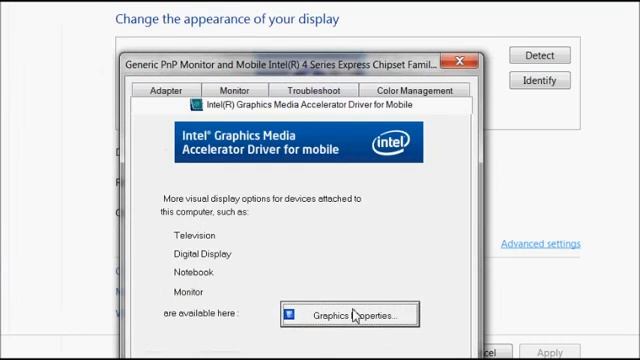Select Intel Graphics Media Accelerator Driver tab
Viewport: 640px width, 360px height.
point(301,105)
